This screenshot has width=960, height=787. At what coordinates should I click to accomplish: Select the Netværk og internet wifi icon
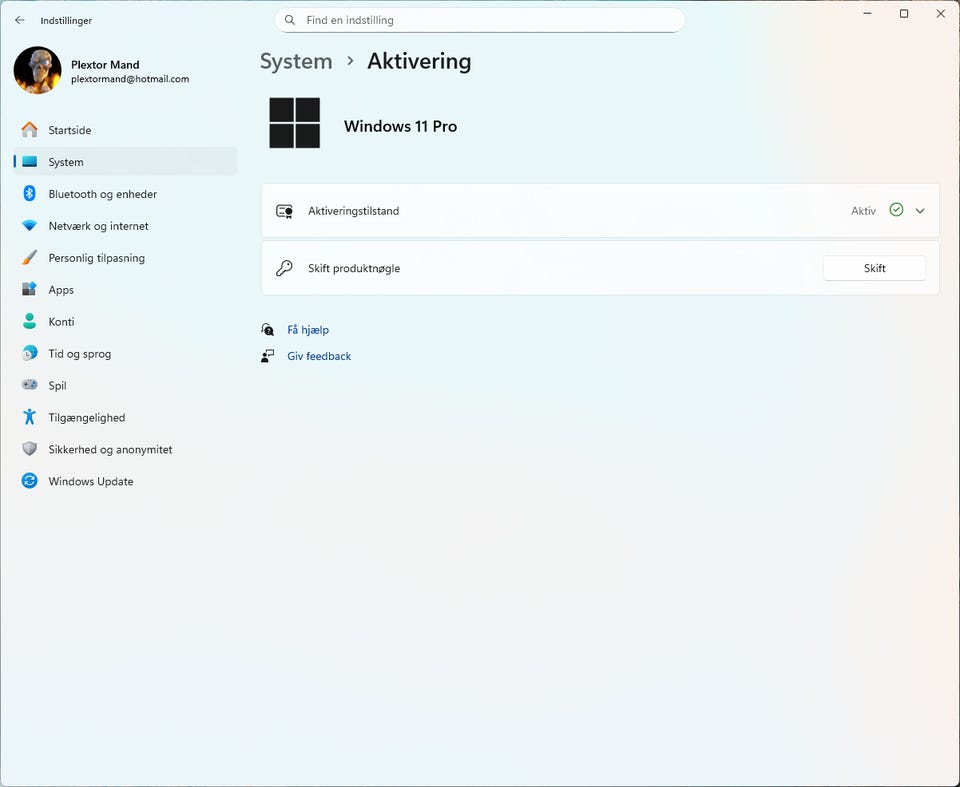[x=29, y=226]
